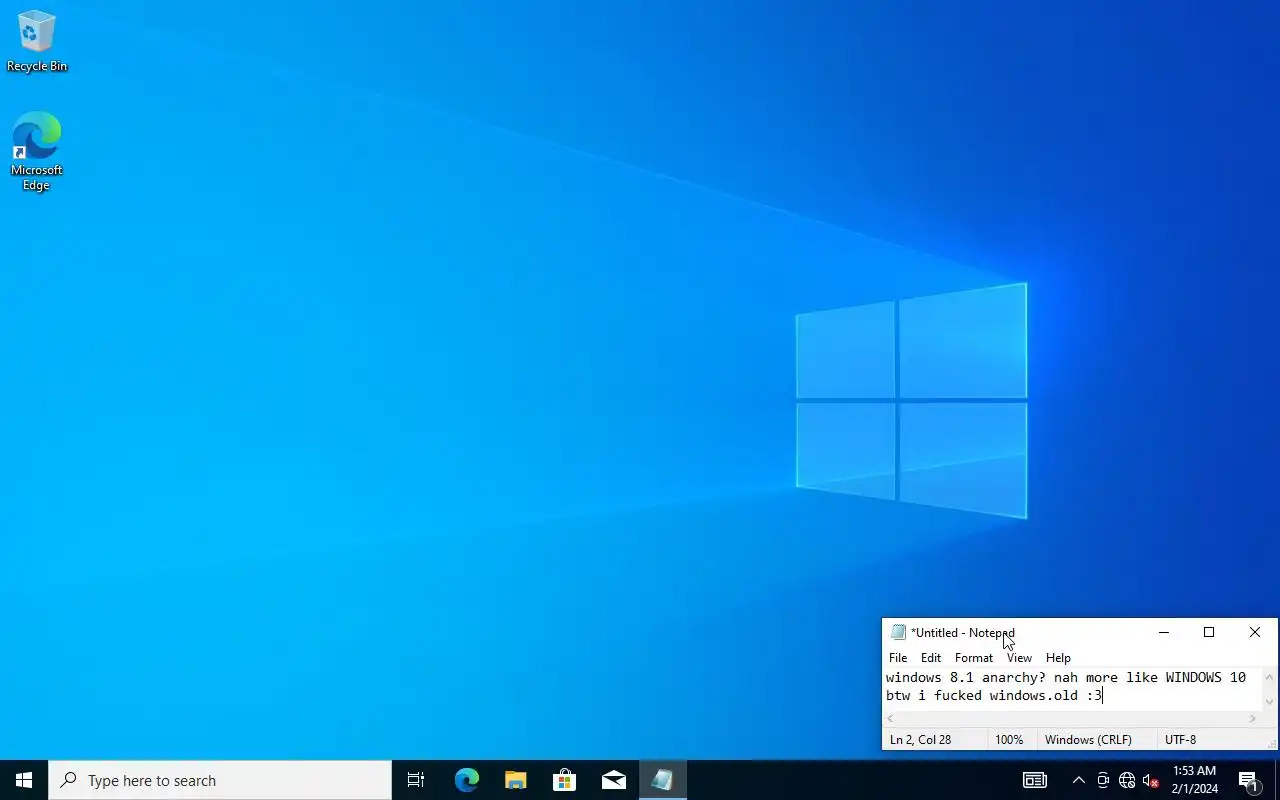Image resolution: width=1280 pixels, height=800 pixels.
Task: Click the Notepad icon in the title bar
Action: tap(898, 632)
